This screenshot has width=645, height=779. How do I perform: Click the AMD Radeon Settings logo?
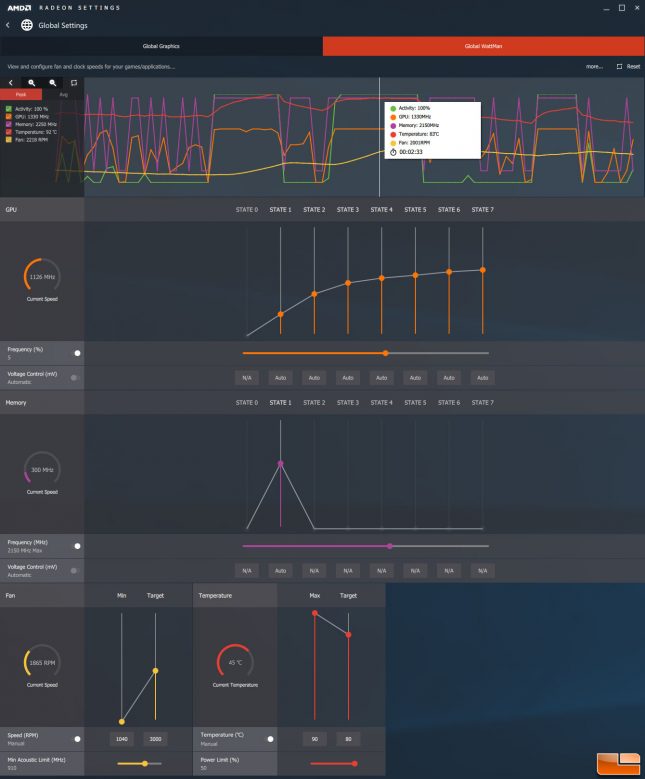(x=64, y=7)
